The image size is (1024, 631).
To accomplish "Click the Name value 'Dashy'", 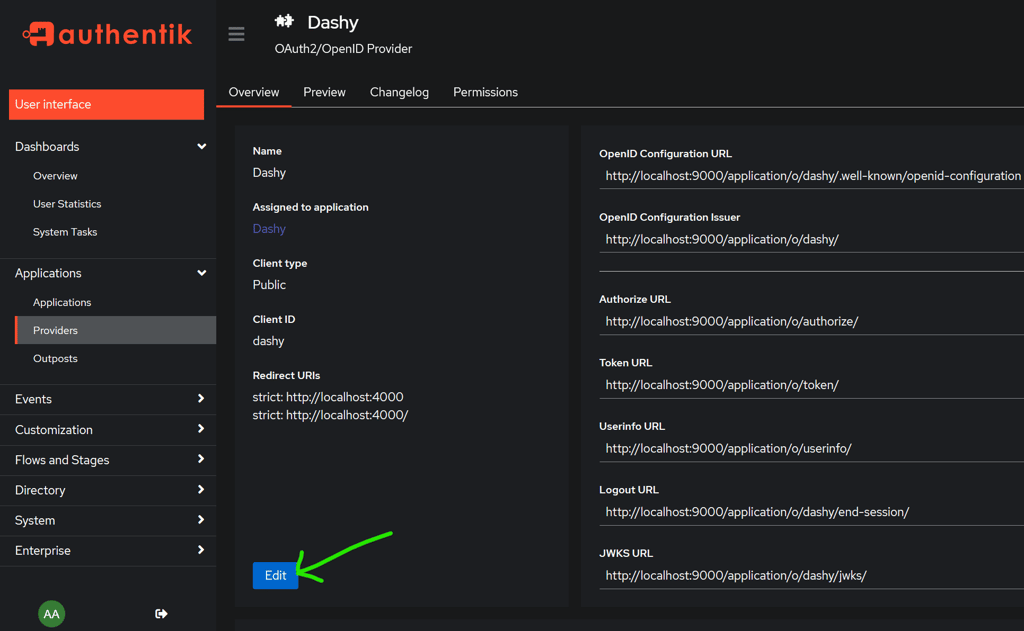I will coord(269,172).
